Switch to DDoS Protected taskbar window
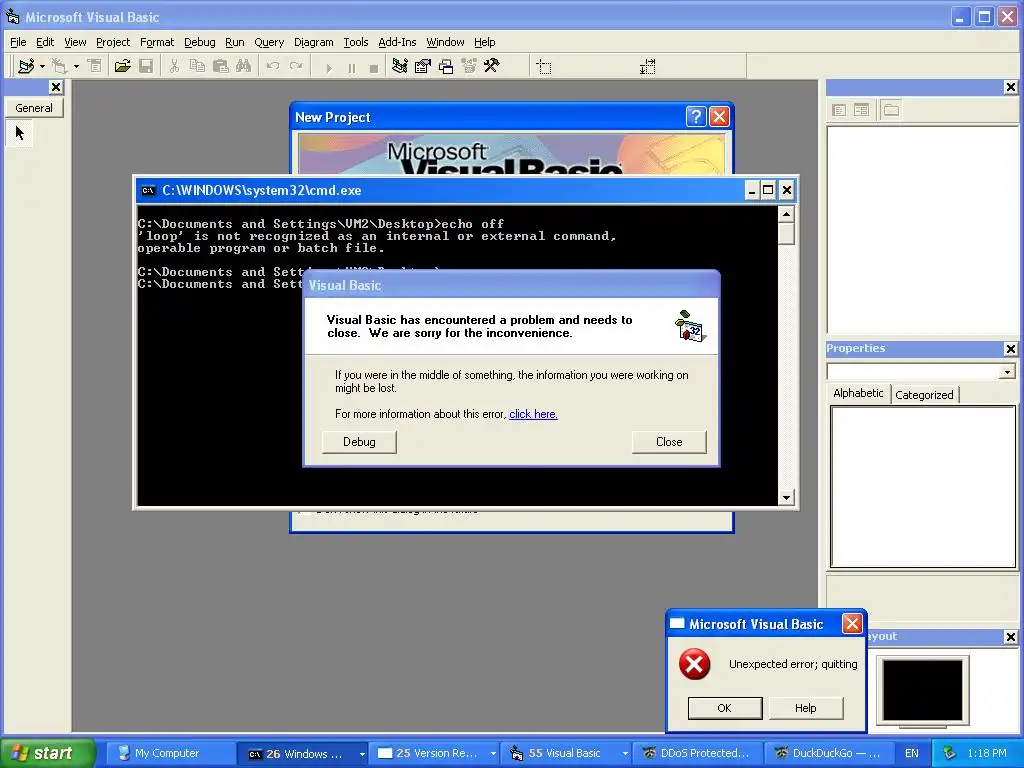This screenshot has width=1024, height=768. (x=697, y=754)
